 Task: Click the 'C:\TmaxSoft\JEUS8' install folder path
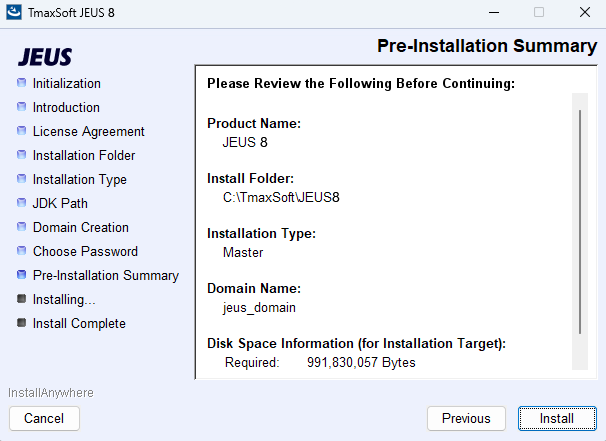coord(281,198)
